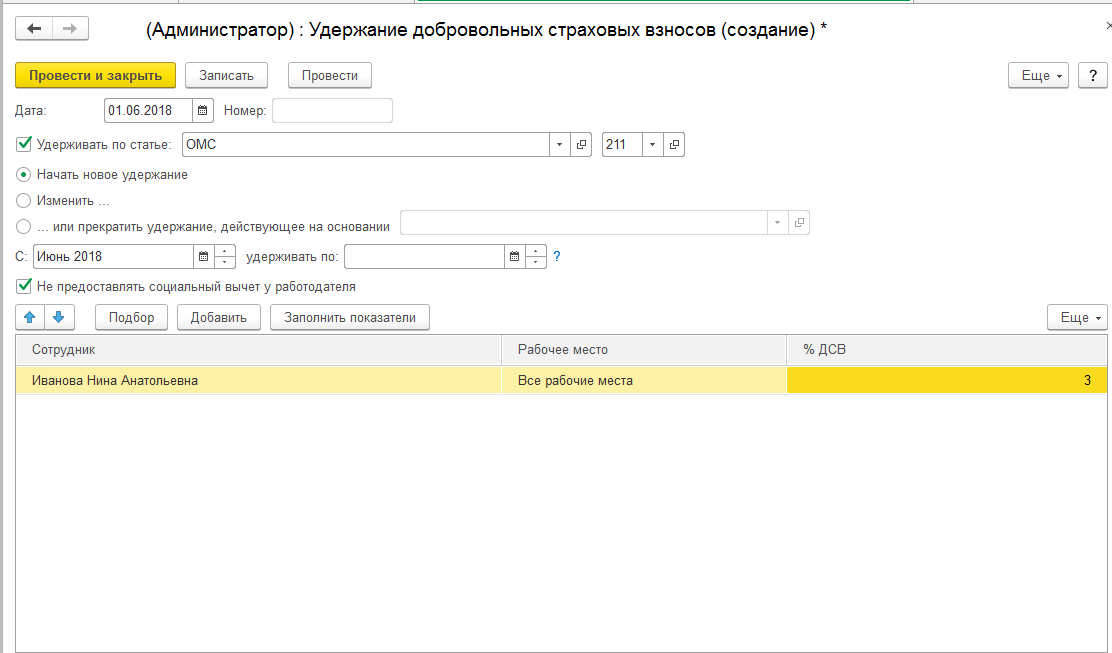
Task: Click the 'Номер' input field
Action: coord(332,111)
